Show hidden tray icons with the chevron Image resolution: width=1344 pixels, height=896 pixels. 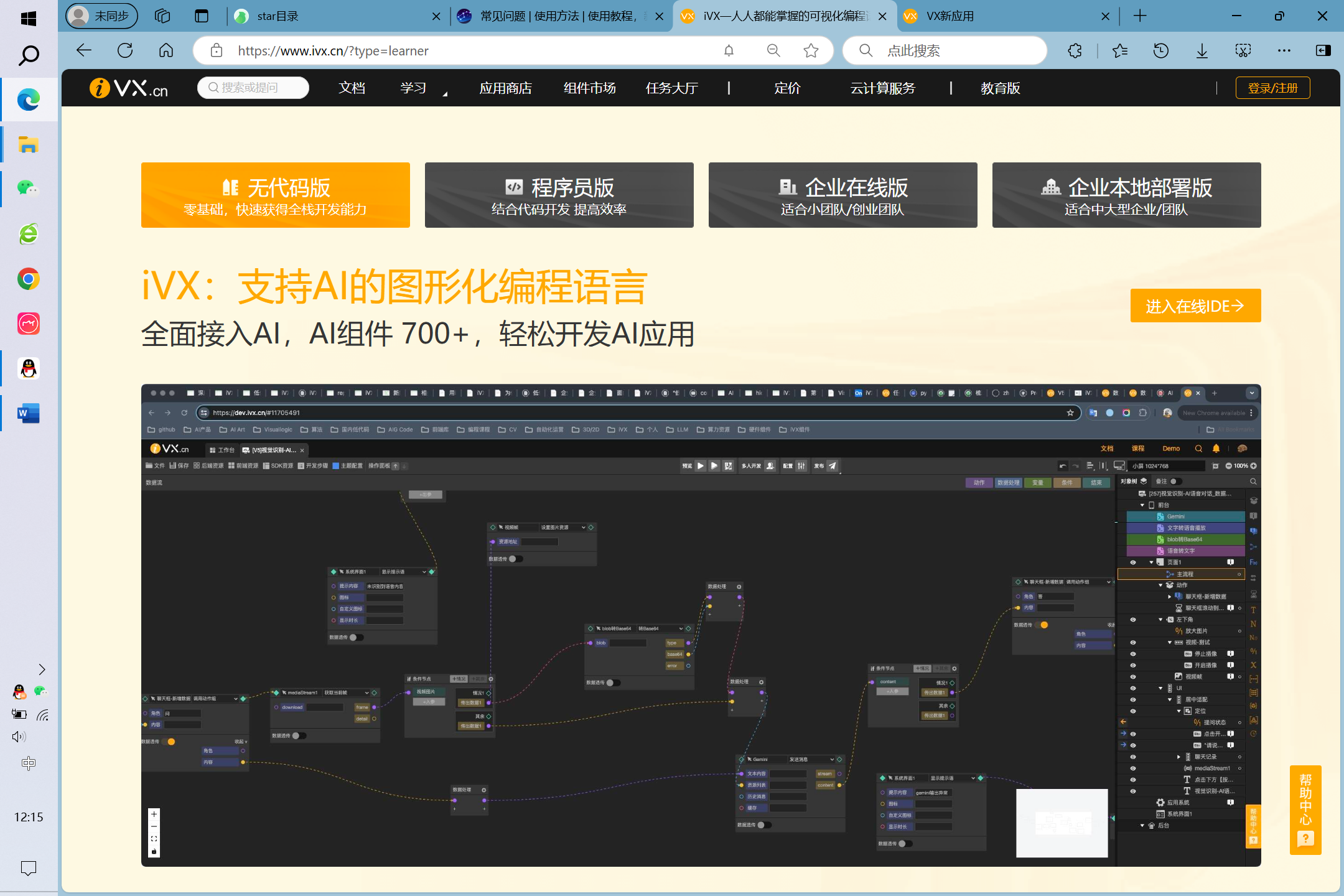coord(42,670)
